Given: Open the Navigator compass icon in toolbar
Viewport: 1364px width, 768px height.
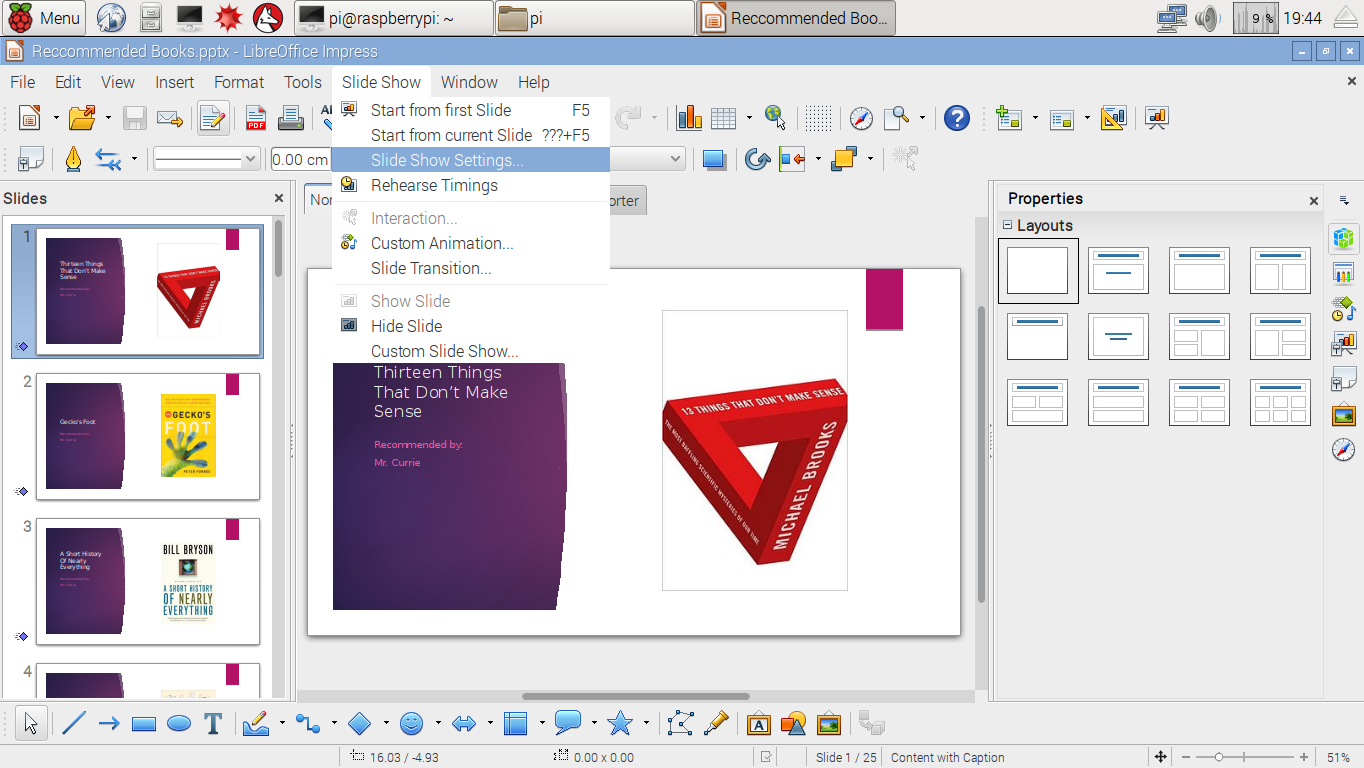Looking at the screenshot, I should pos(862,118).
